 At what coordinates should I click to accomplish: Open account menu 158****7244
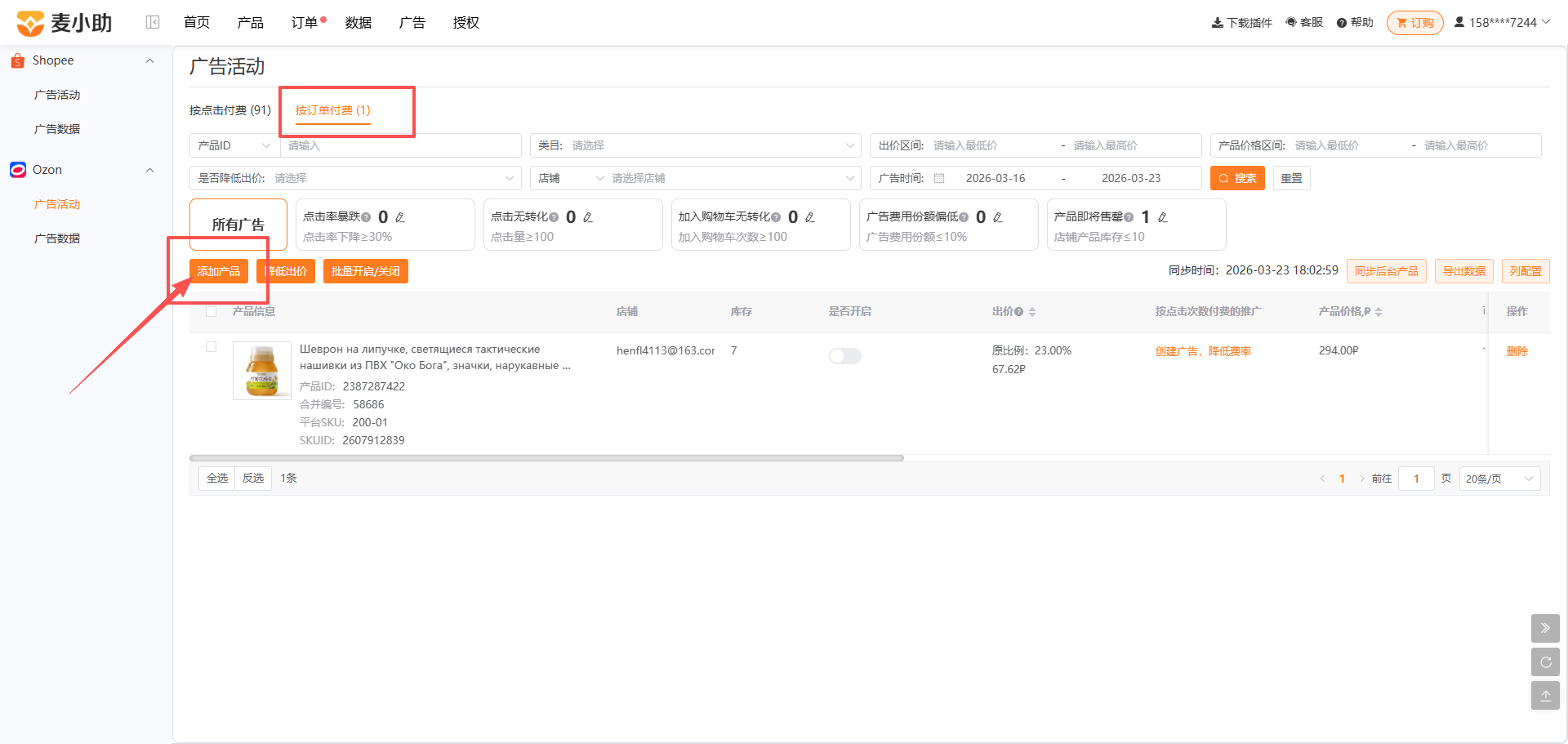(1502, 23)
